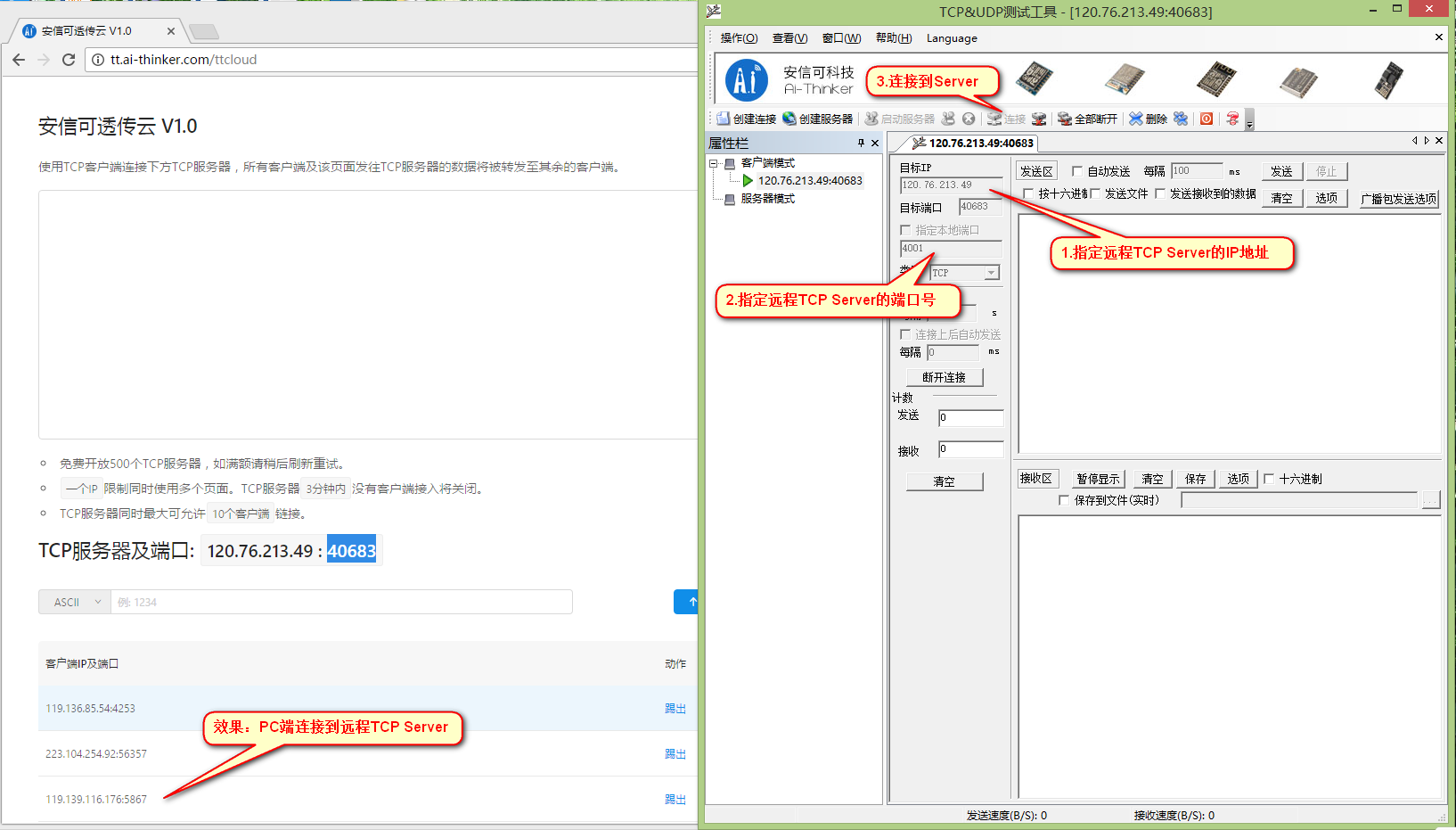1456x830 pixels.
Task: Click the 每隔 100 ms interval field
Action: (x=1197, y=171)
